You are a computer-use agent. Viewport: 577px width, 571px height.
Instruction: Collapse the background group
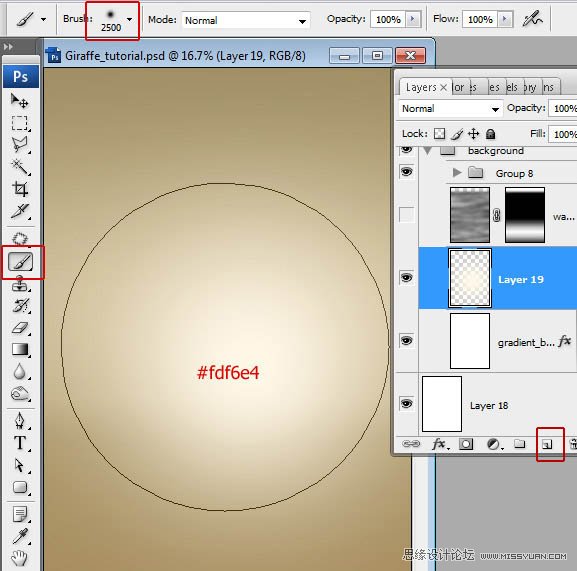[427, 150]
